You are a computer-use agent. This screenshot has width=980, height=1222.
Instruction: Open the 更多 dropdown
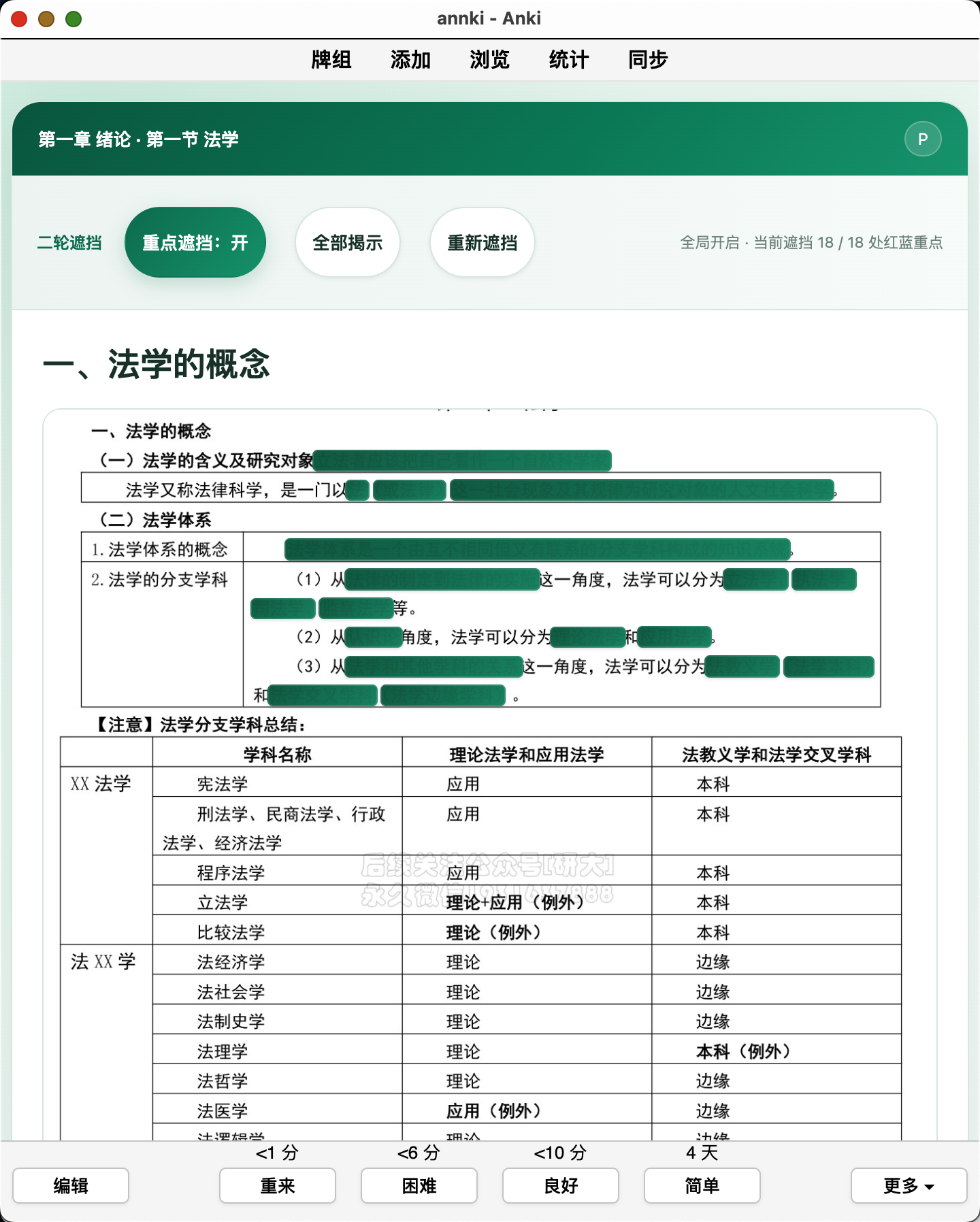pos(909,1186)
